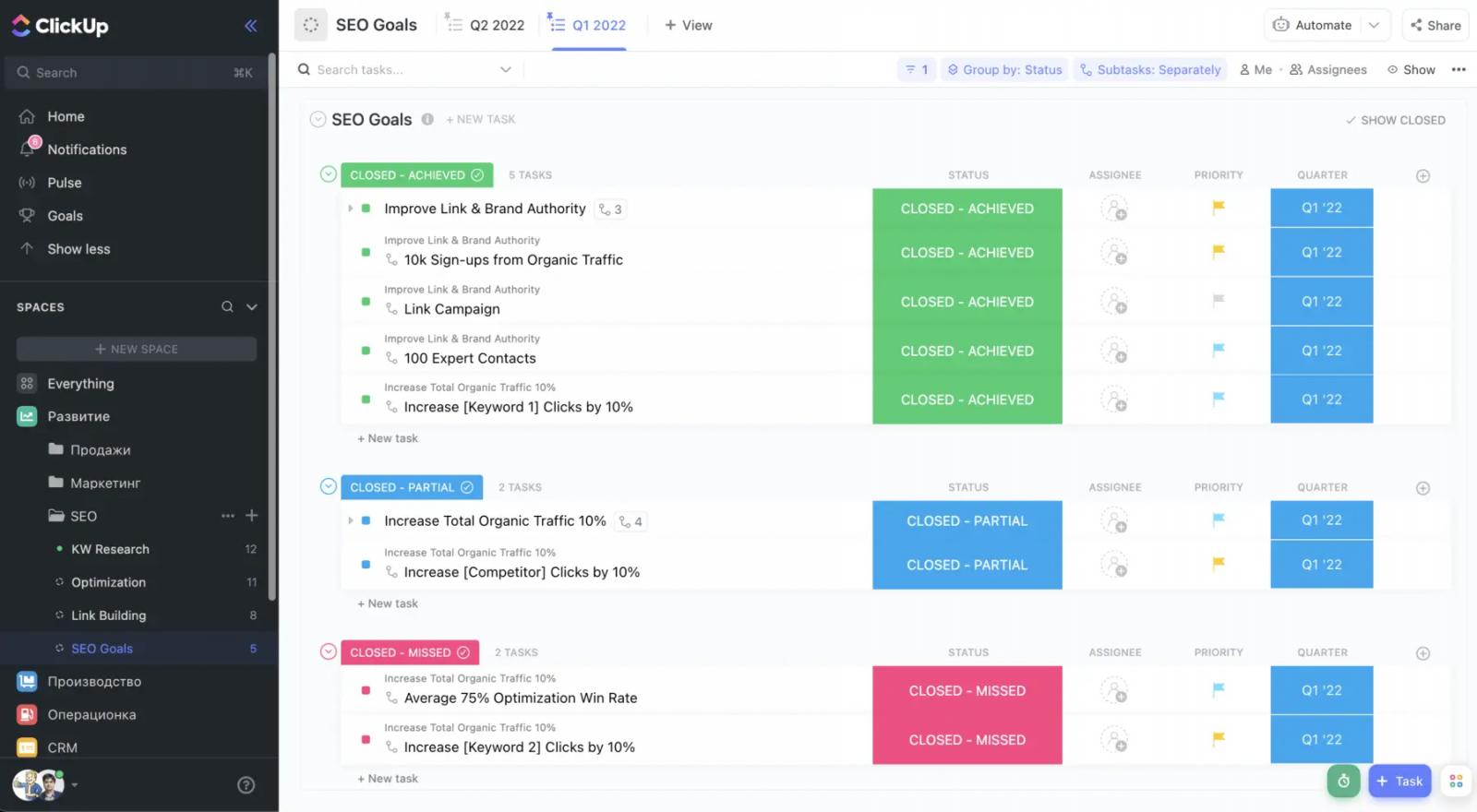Add column to Closed - Achieved group
Screen dimensions: 1477x812
tap(1423, 175)
